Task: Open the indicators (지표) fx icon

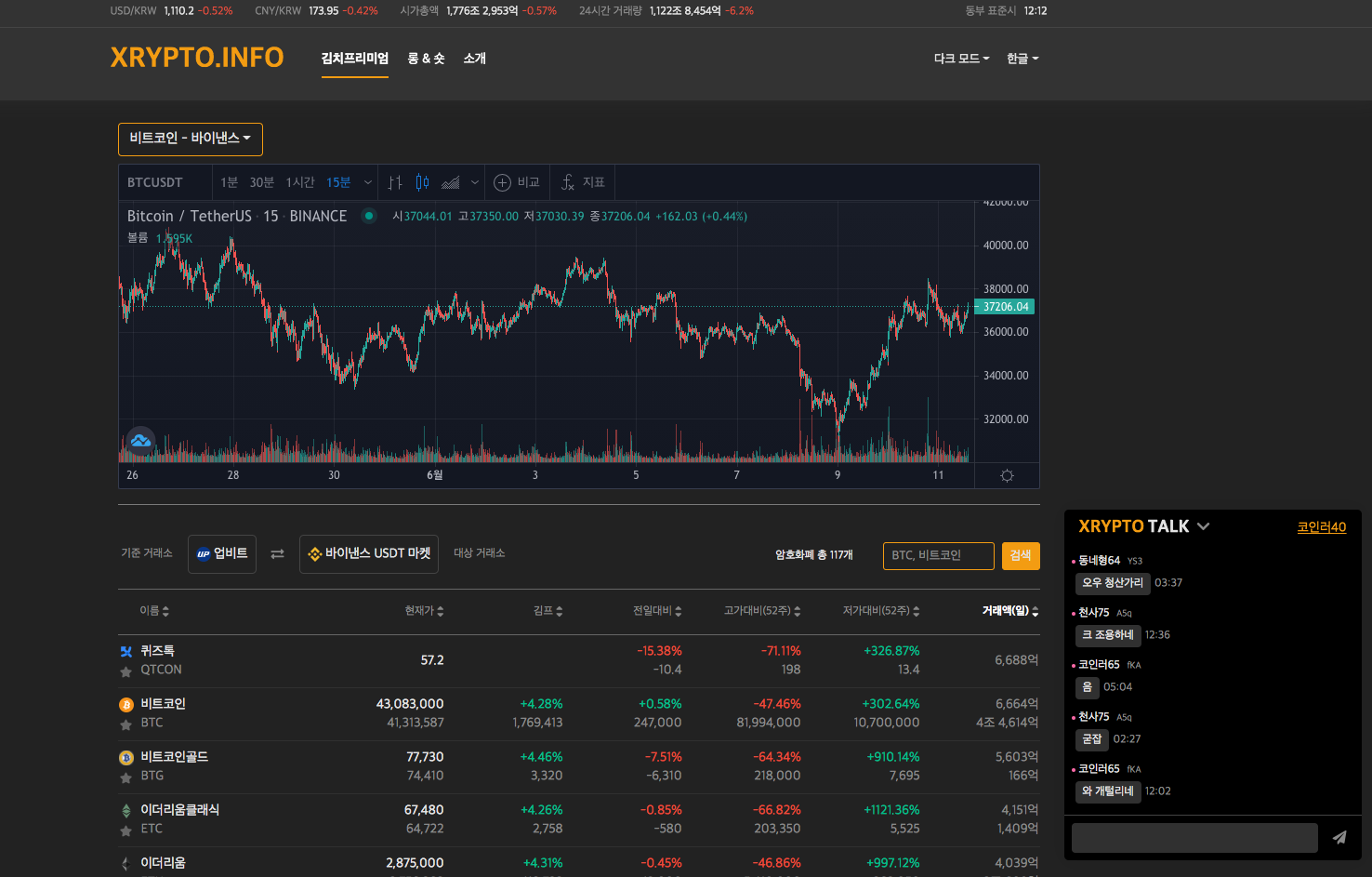Action: coord(568,183)
